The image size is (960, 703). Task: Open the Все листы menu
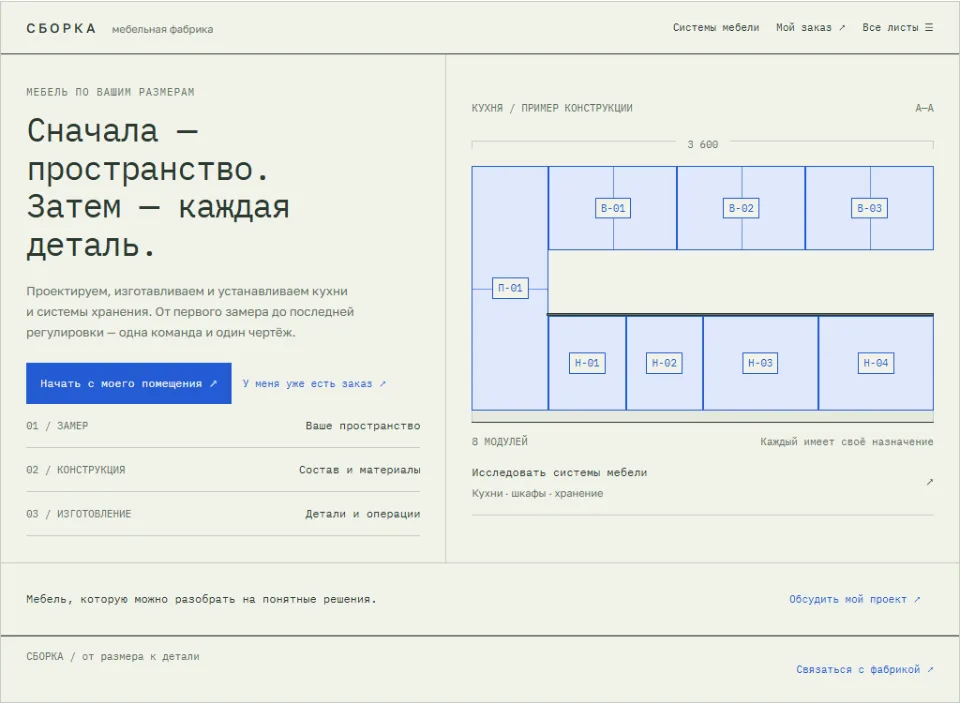898,28
